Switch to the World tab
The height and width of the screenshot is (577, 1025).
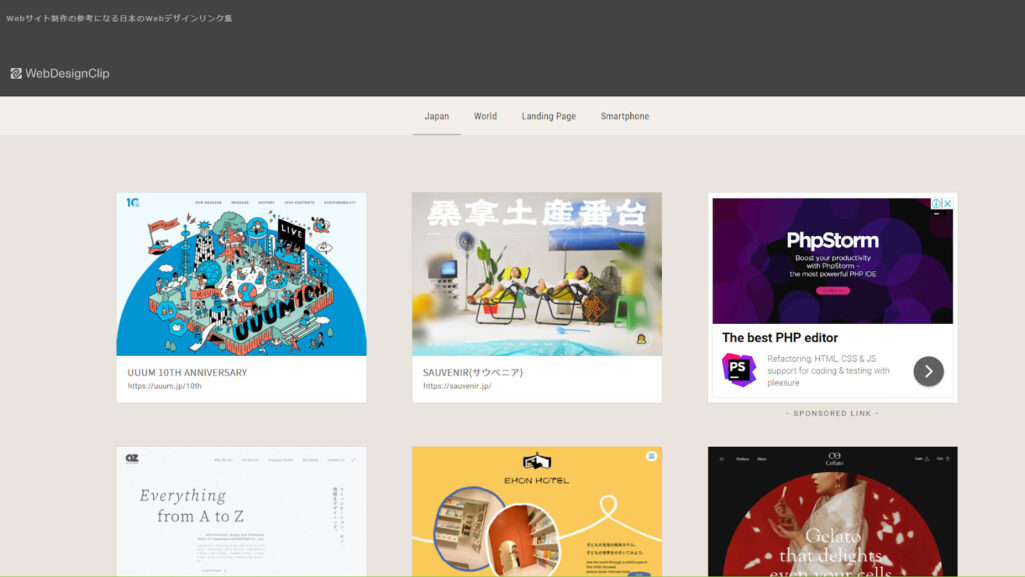(485, 116)
